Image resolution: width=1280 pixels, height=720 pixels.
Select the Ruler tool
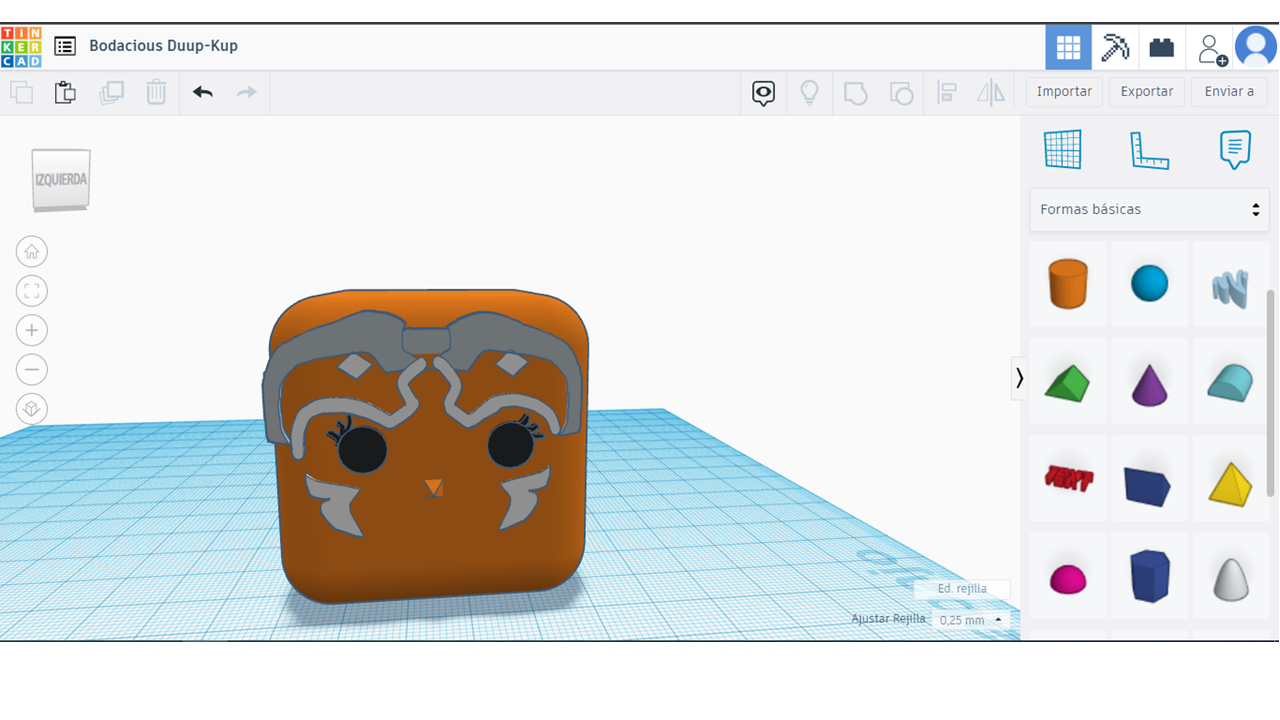point(1149,150)
